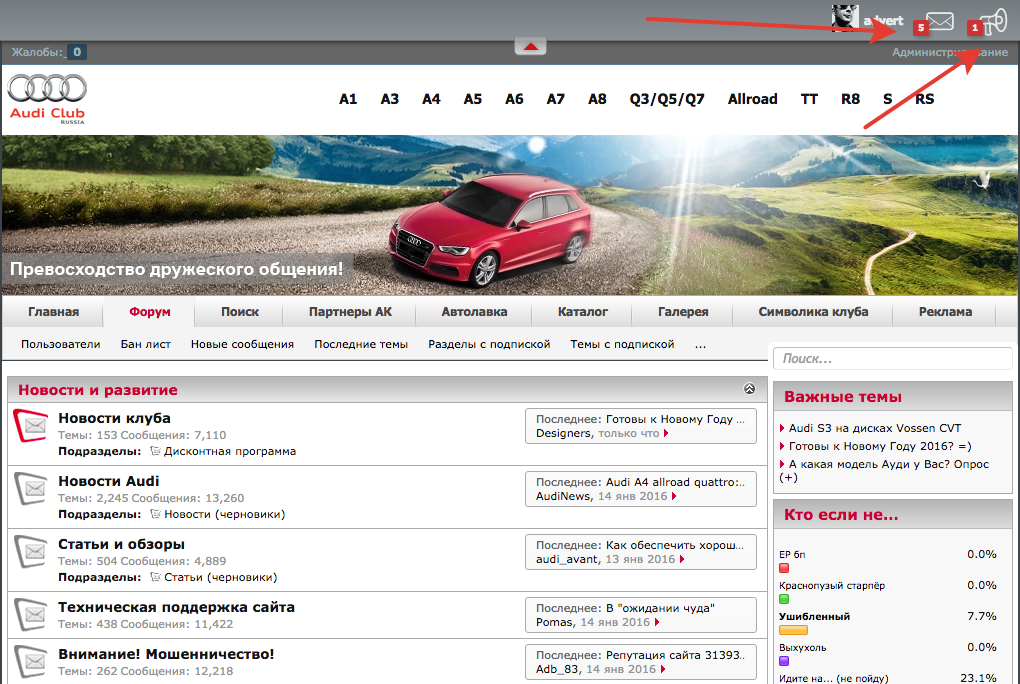Open the Пользователи sub-navigation link

(60, 344)
